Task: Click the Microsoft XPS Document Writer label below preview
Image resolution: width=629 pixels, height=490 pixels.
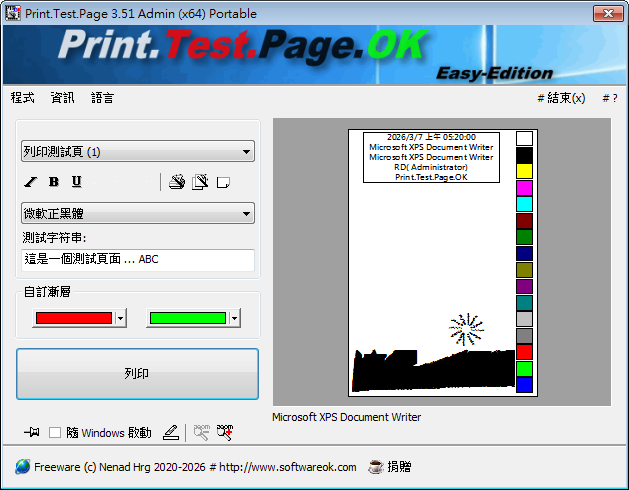Action: [x=347, y=417]
